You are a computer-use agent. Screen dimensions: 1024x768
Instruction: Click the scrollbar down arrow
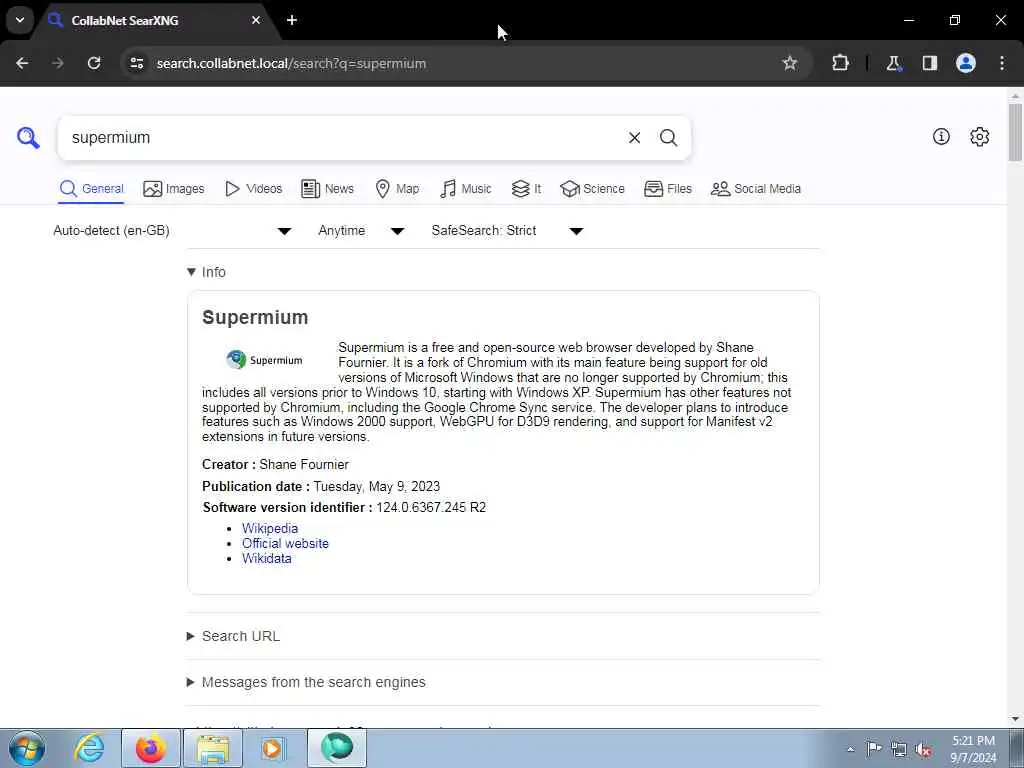[x=1015, y=719]
